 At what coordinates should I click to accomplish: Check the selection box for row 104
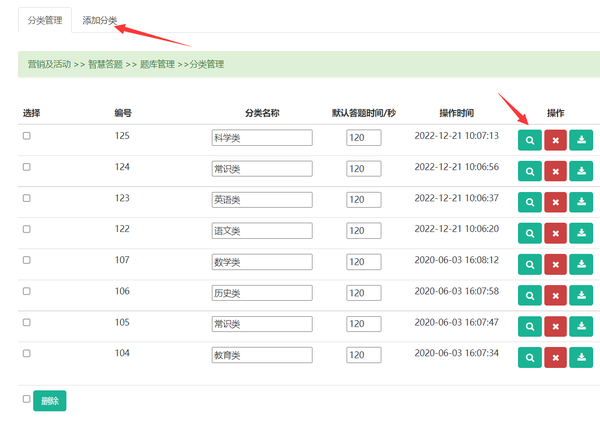26,353
